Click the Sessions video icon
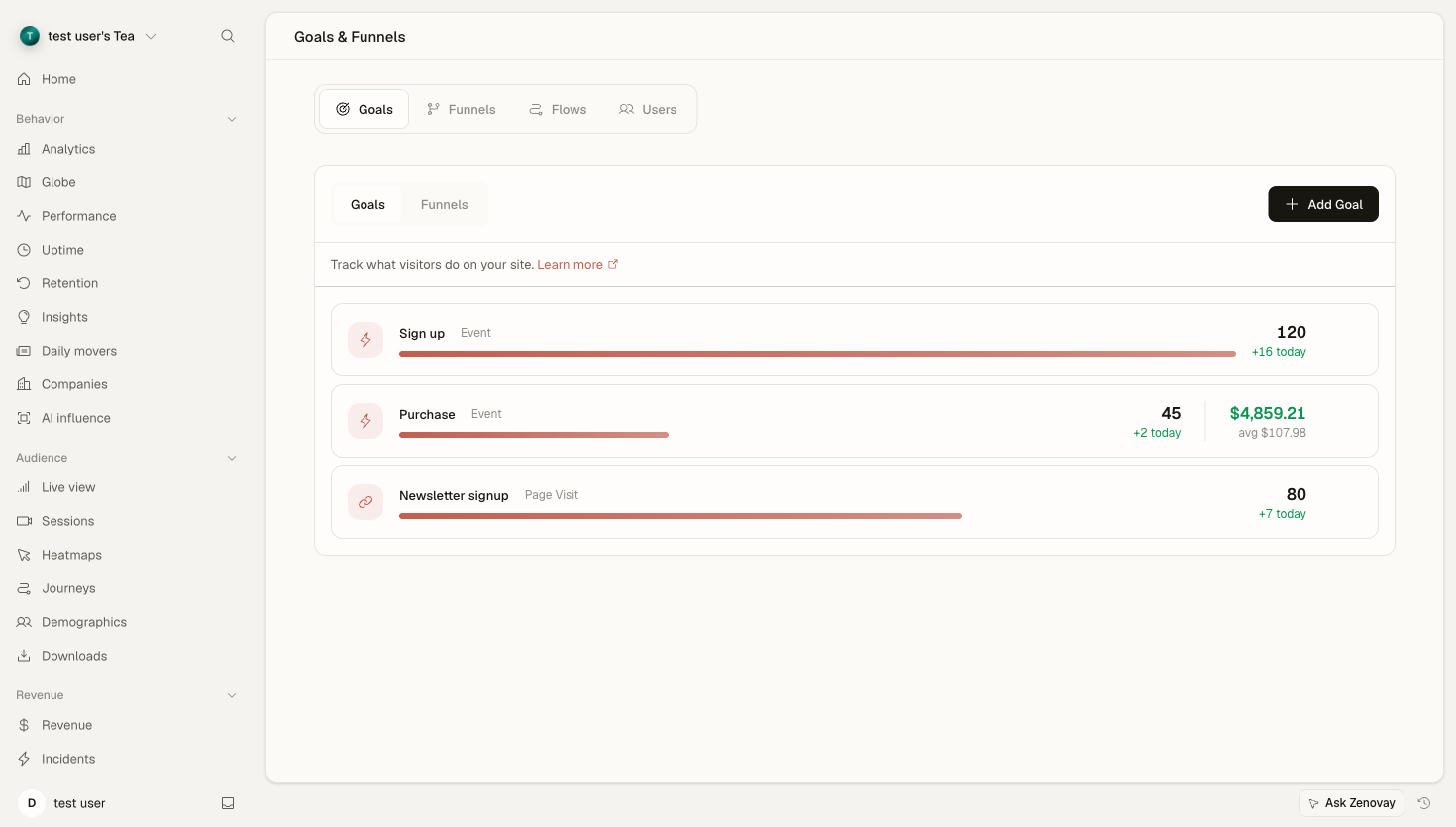 tap(24, 521)
